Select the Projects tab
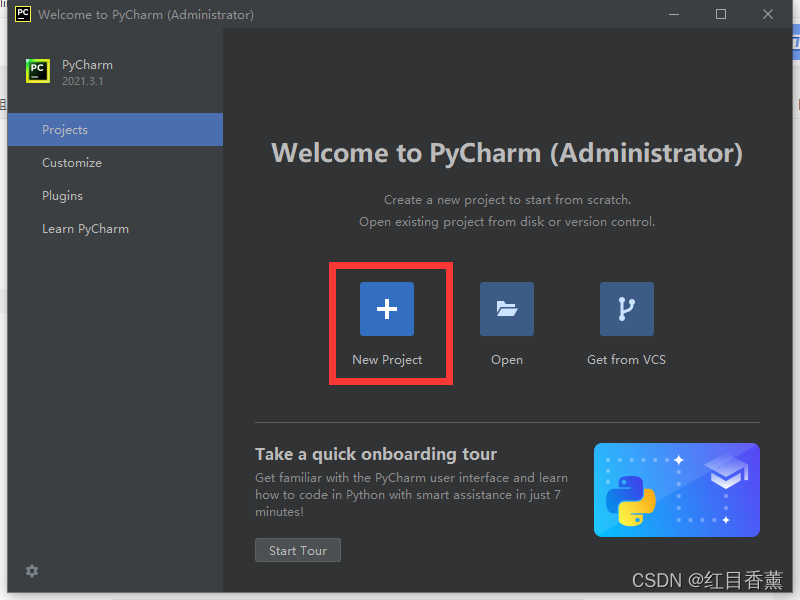 coord(115,130)
